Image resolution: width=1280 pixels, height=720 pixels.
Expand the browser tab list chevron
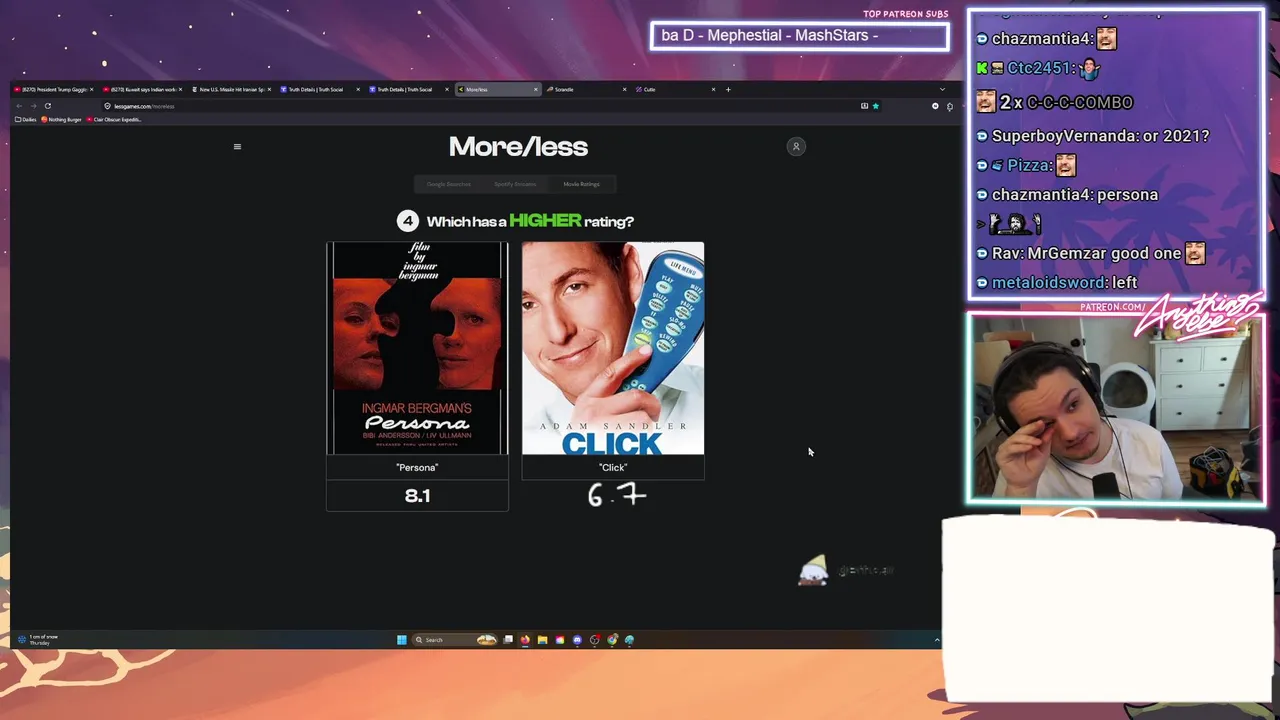[x=941, y=89]
